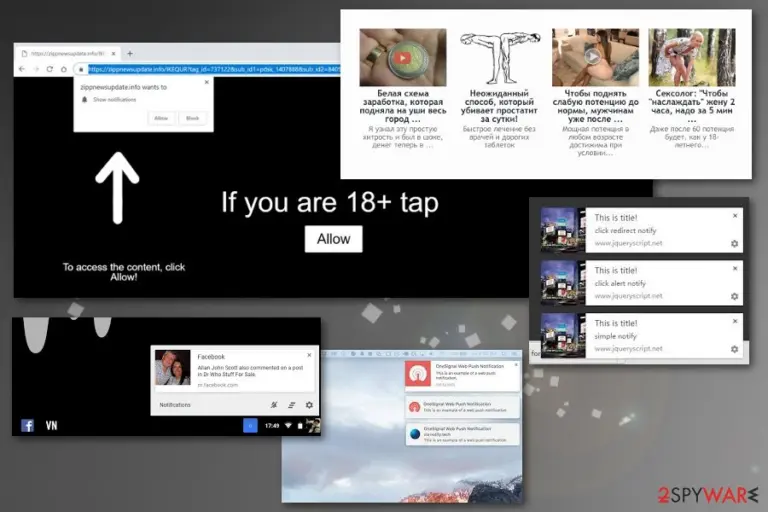
Task: Open a new tab with plus icon
Action: point(130,53)
